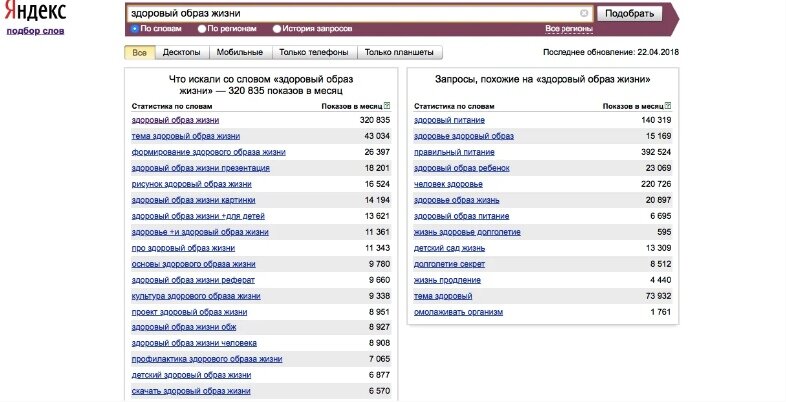Click the 'Подобрать' button
The width and height of the screenshot is (786, 402).
click(x=629, y=14)
